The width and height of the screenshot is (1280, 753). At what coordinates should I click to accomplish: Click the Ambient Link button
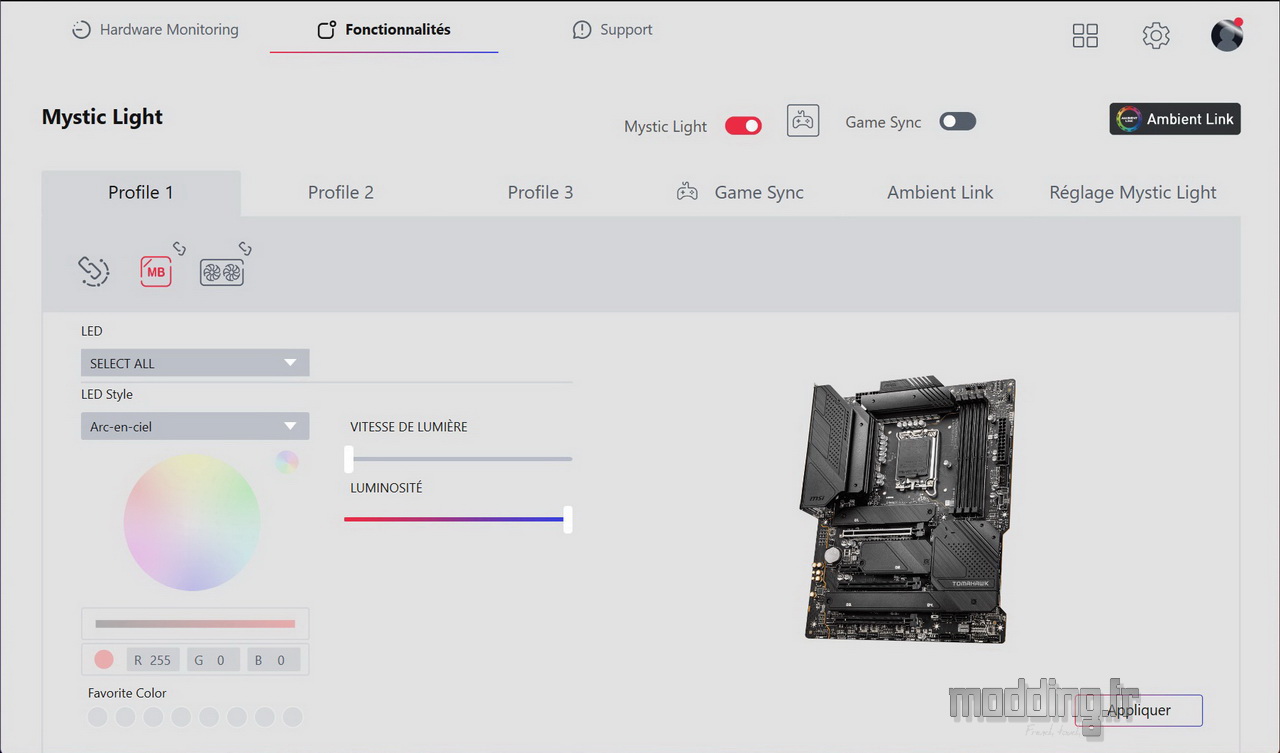point(1175,119)
